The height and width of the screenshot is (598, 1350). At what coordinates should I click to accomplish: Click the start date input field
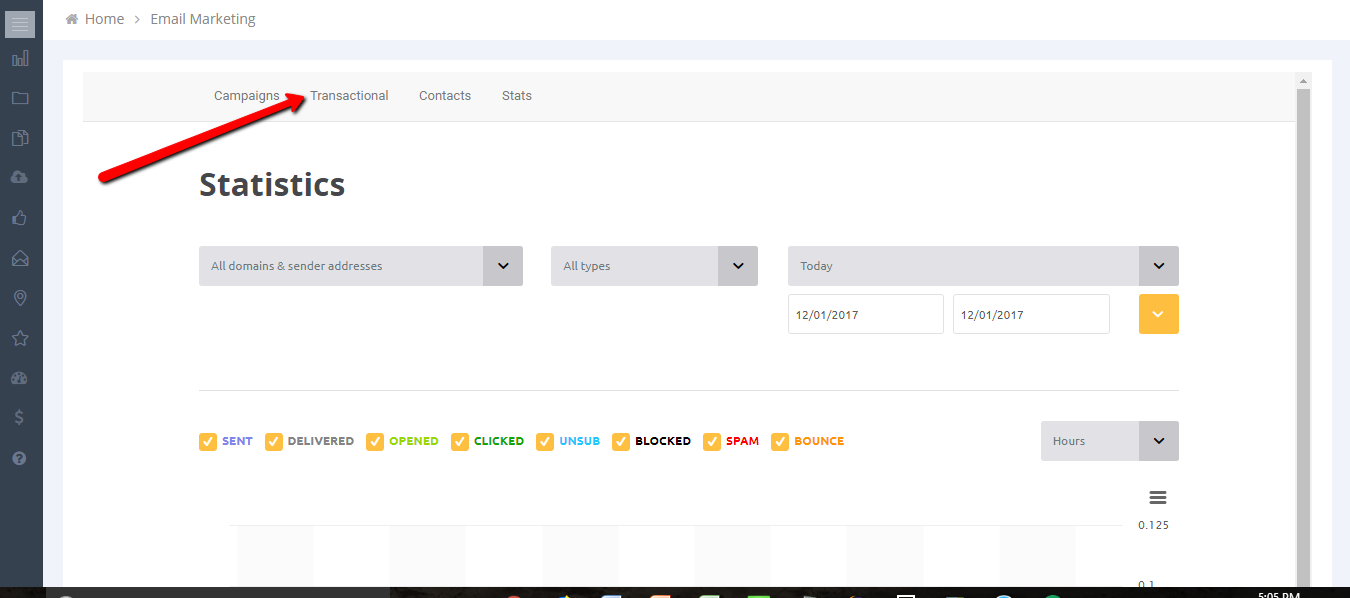click(865, 314)
